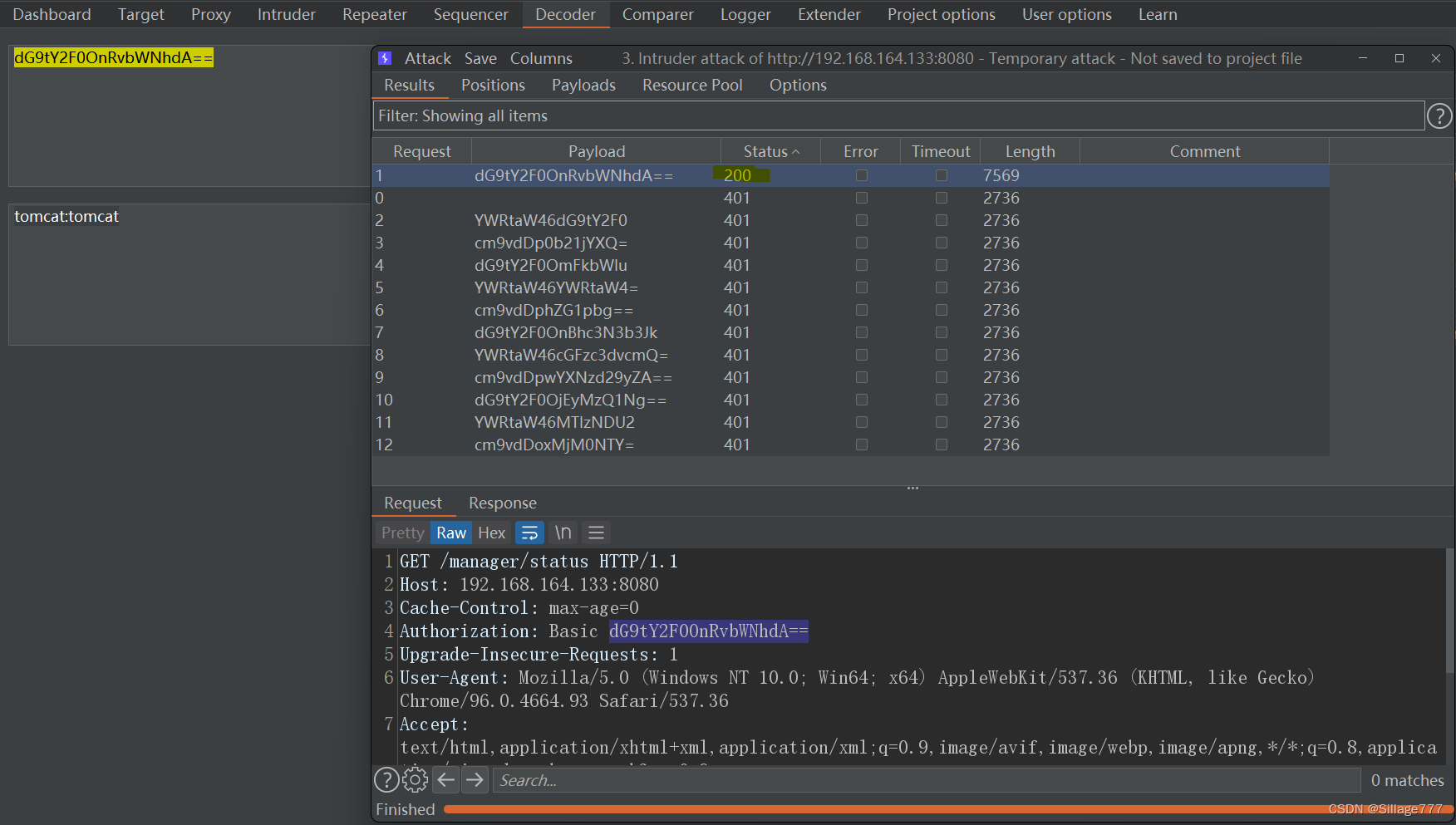Click the request viewer vertical scrollbar
This screenshot has width=1456, height=825.
(x=1449, y=611)
